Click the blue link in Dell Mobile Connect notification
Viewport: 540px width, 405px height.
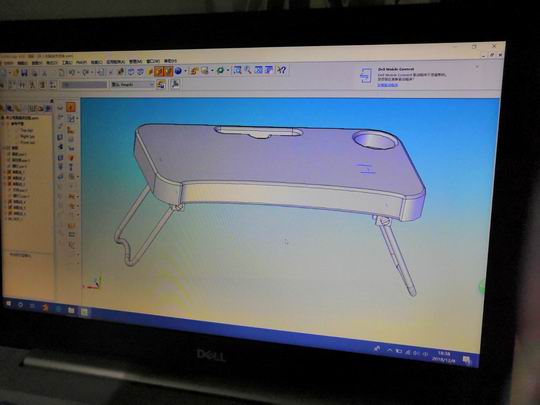[x=387, y=85]
